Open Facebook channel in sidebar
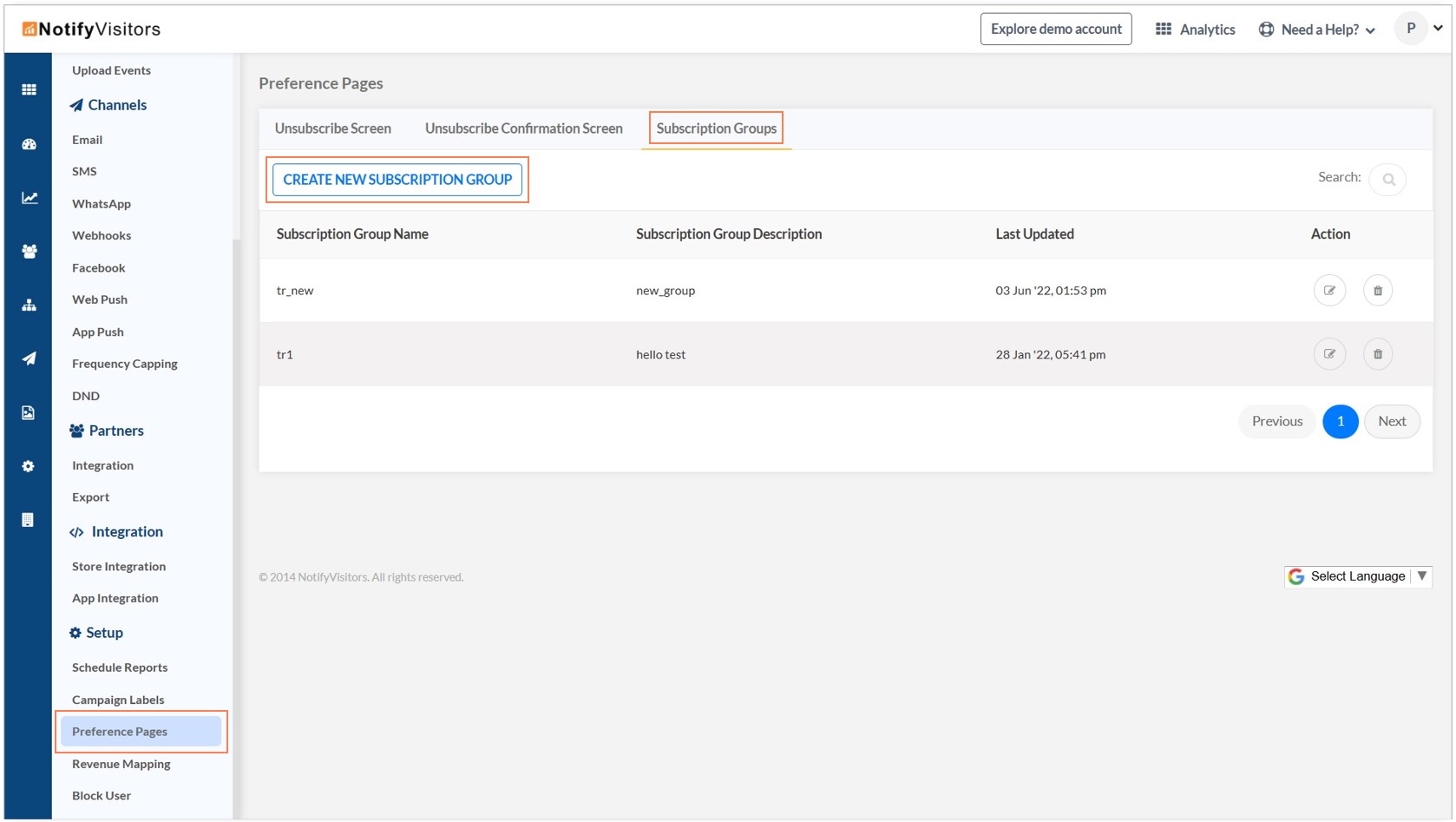The image size is (1456, 822). (98, 267)
